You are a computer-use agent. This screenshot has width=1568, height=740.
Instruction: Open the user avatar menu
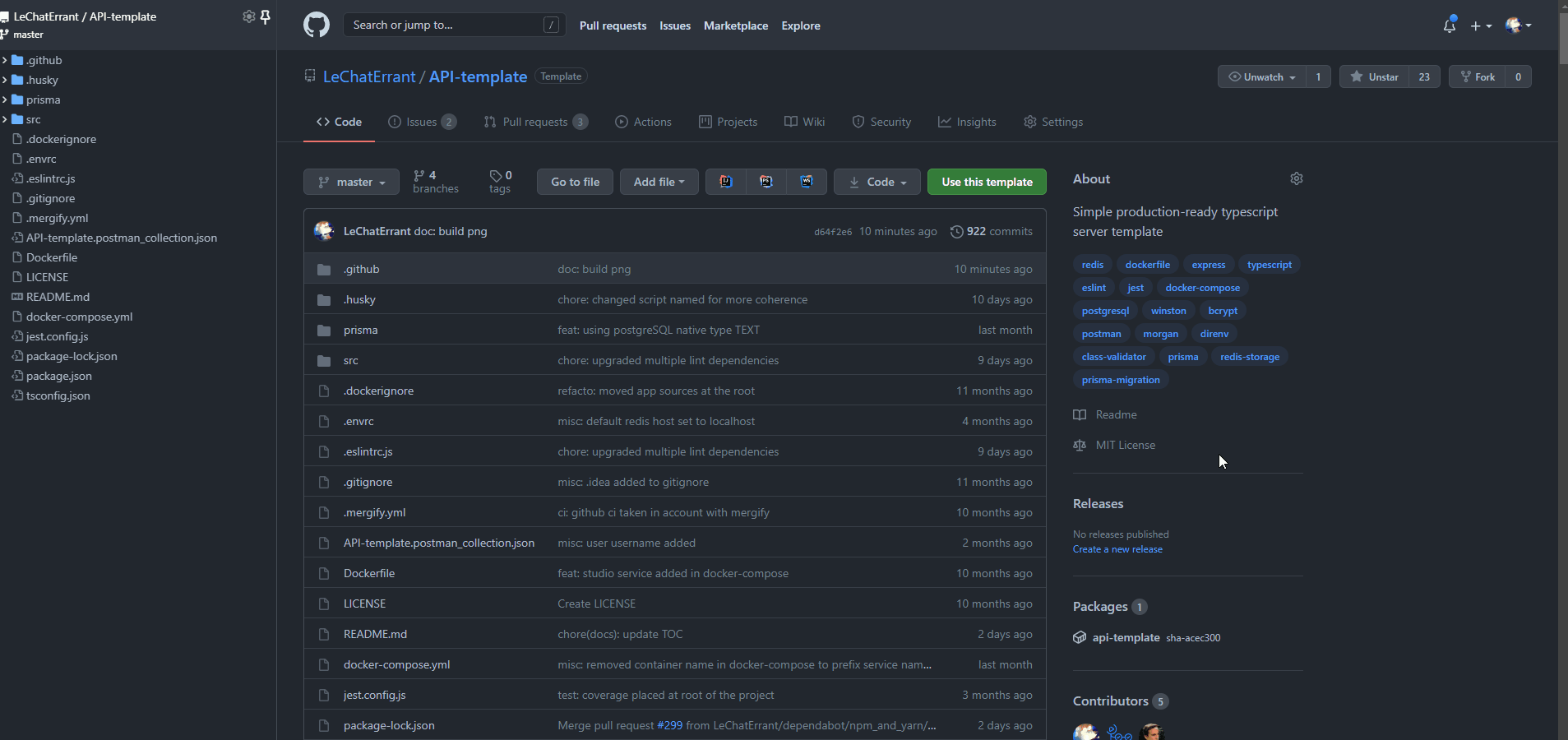(1519, 25)
